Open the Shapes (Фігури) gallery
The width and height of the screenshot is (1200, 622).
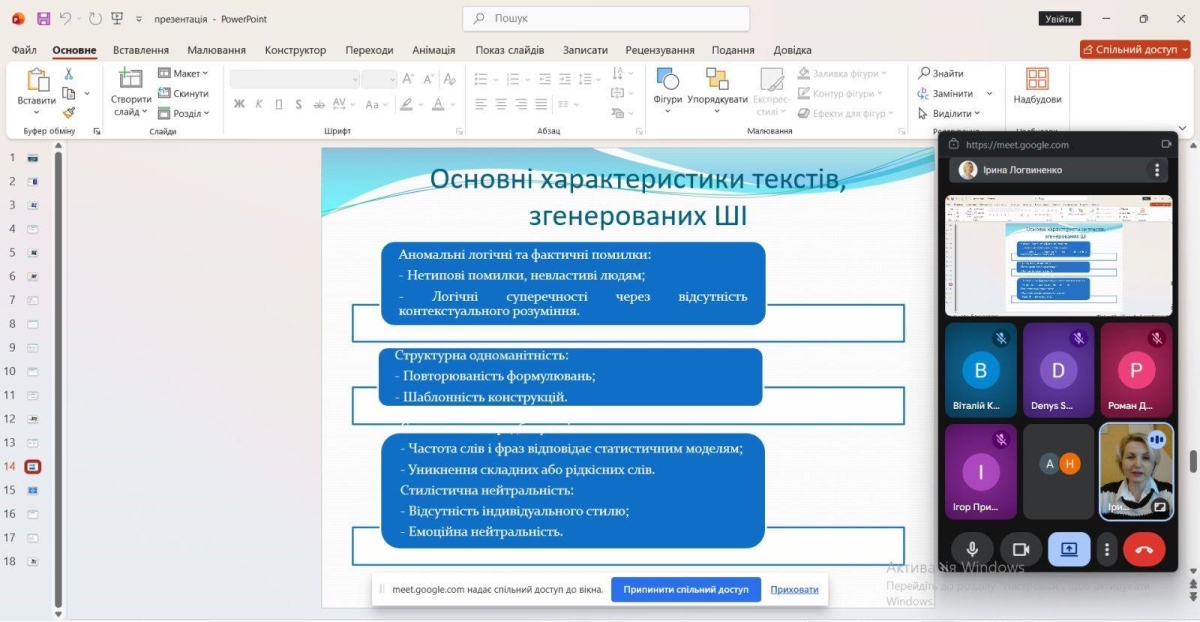[x=667, y=86]
